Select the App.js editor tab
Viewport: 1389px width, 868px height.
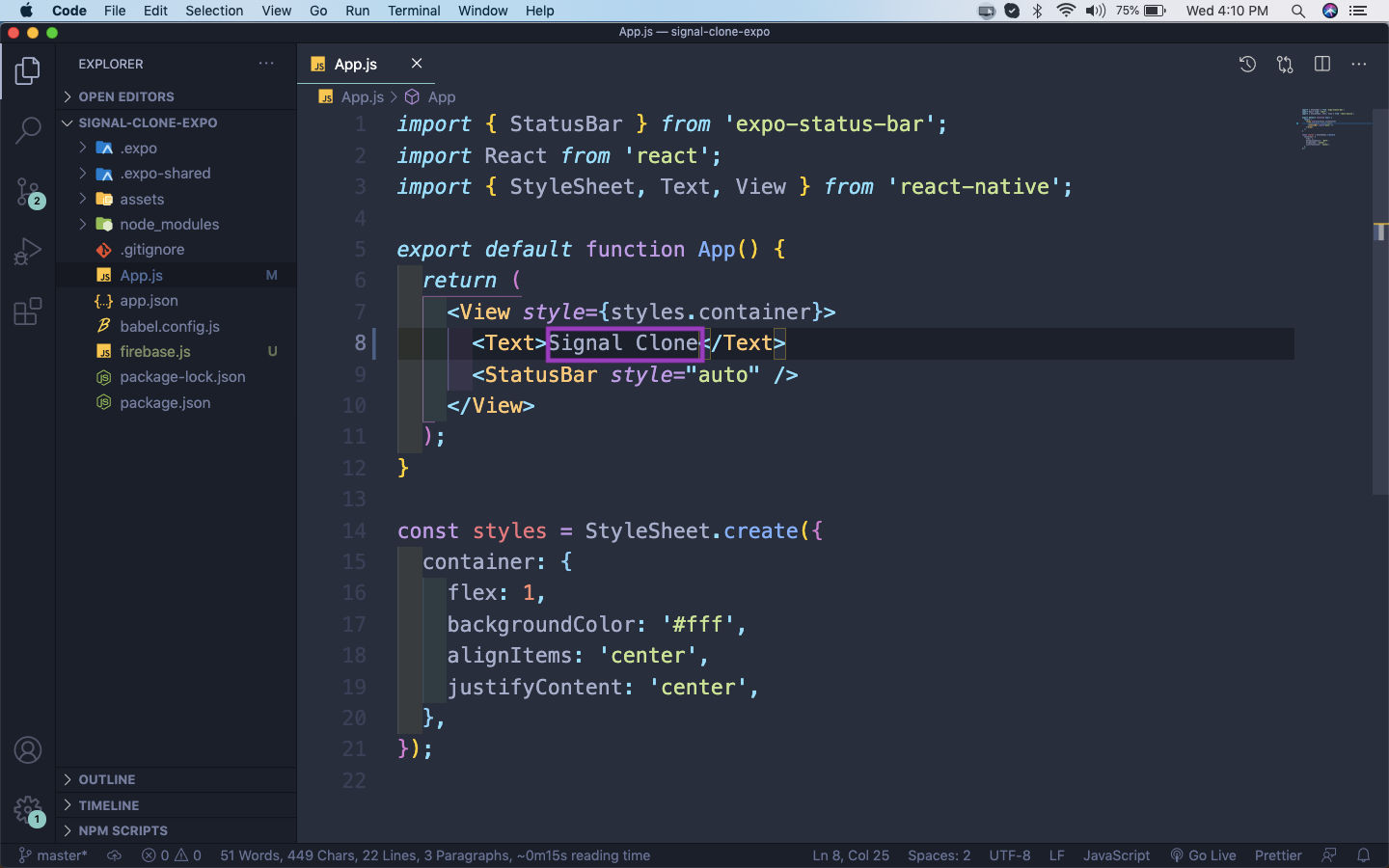pyautogui.click(x=366, y=64)
